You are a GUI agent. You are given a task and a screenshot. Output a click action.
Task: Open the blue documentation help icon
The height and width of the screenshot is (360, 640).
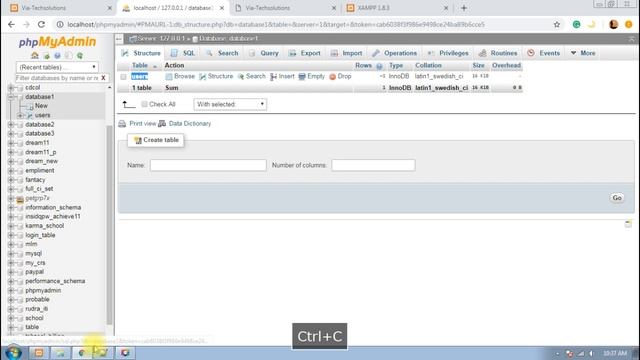[x=57, y=56]
